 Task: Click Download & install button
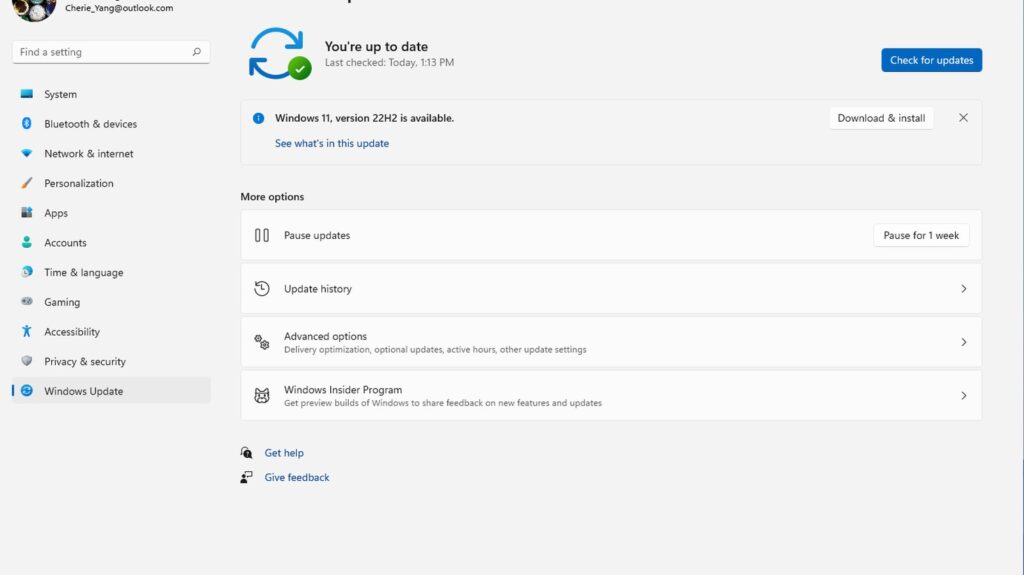[881, 118]
